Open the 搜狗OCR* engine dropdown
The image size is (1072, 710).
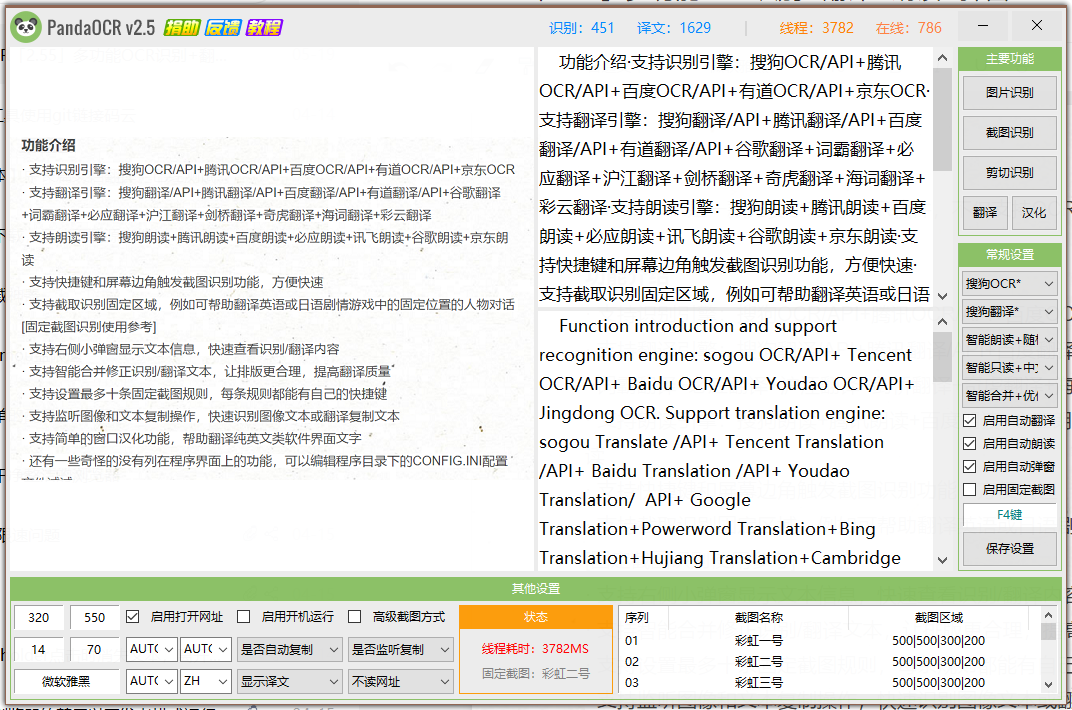[1010, 284]
